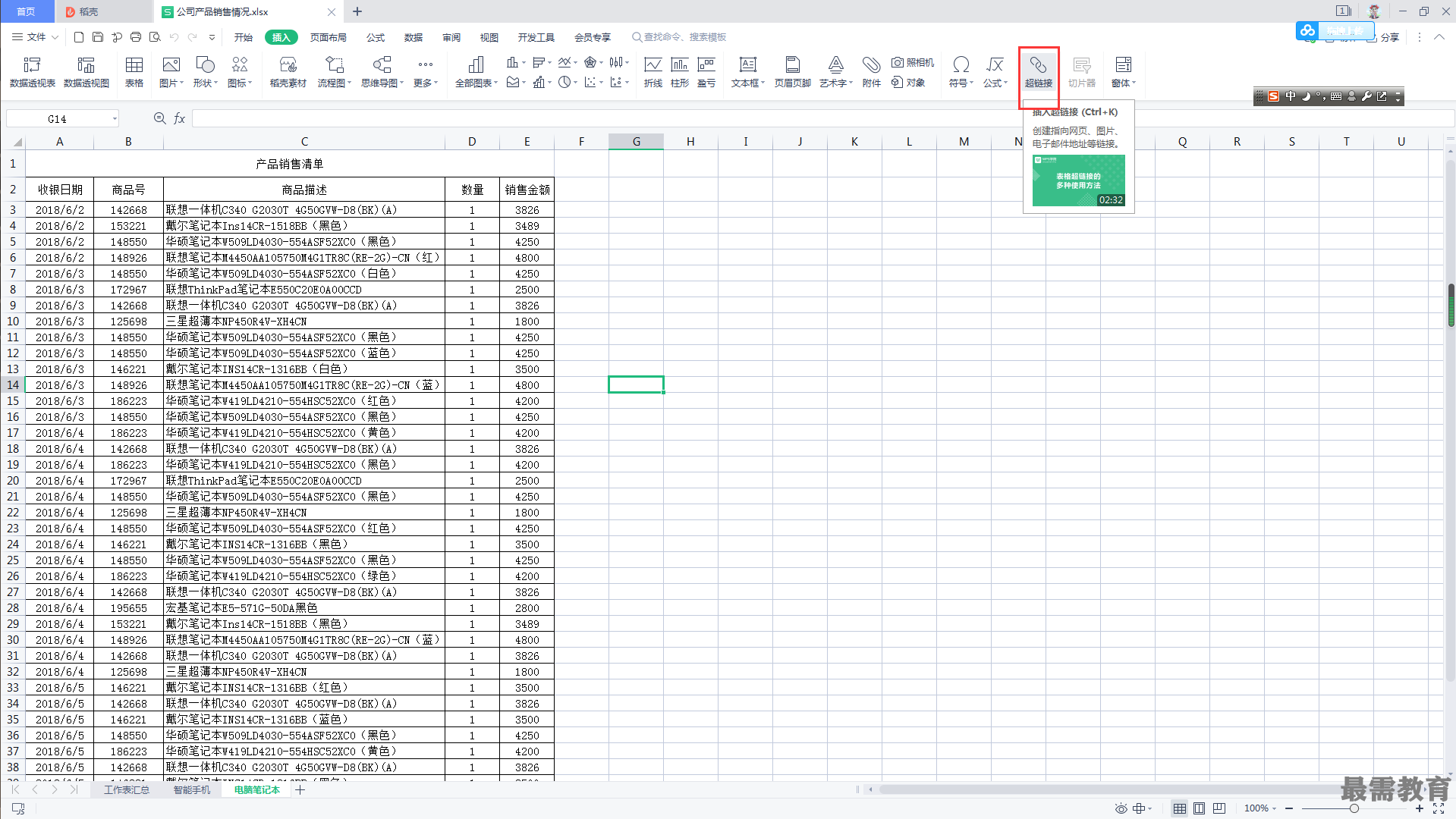Click the new document icon

click(79, 37)
